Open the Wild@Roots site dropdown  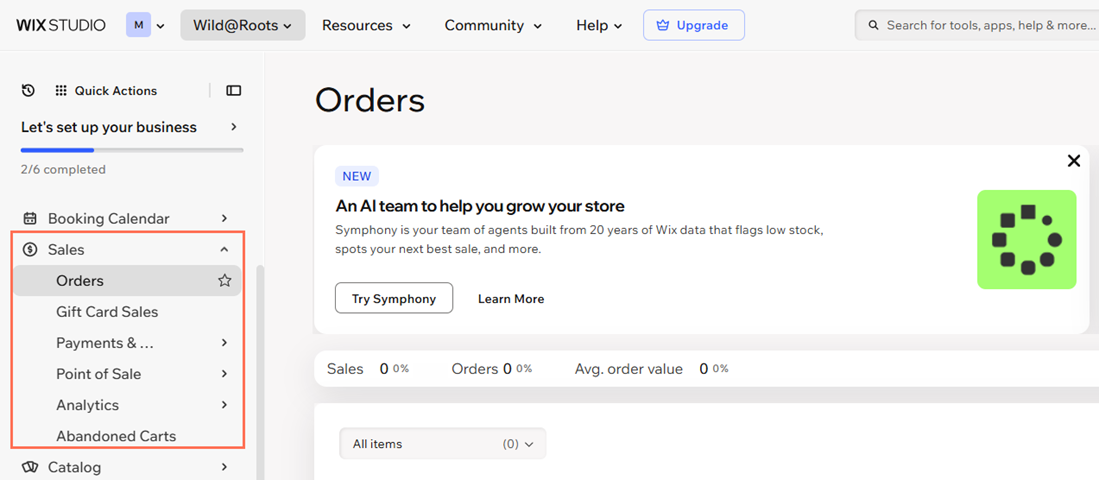243,25
